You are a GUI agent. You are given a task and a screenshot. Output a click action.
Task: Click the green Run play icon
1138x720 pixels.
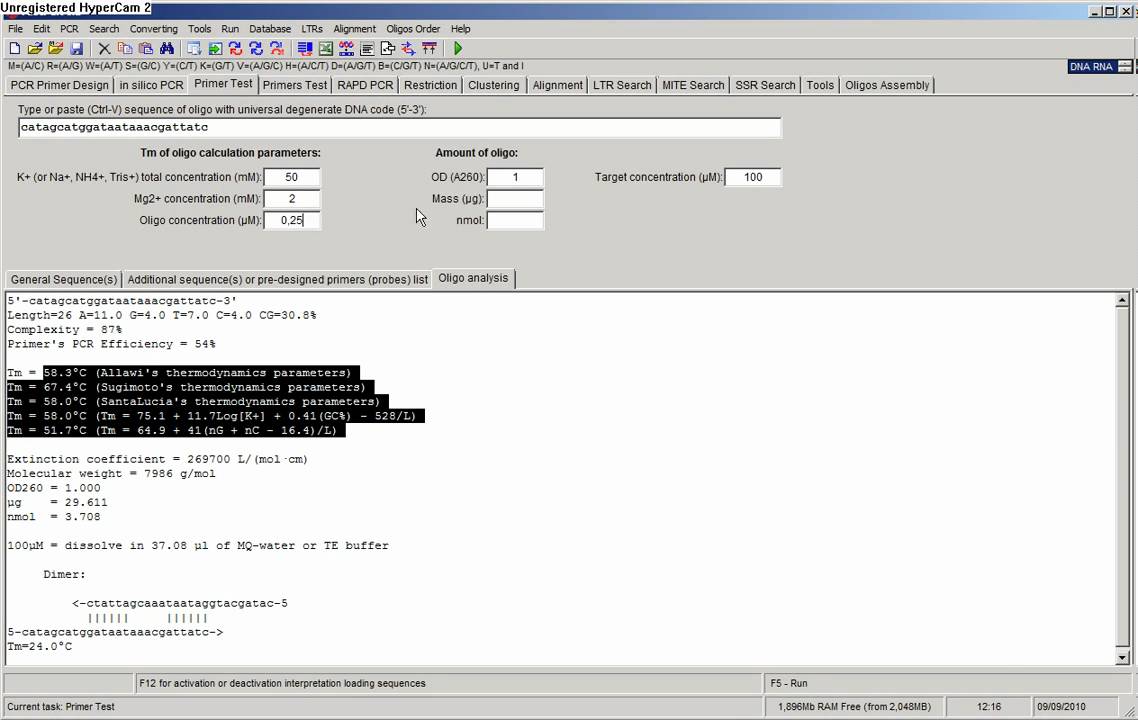pos(458,49)
